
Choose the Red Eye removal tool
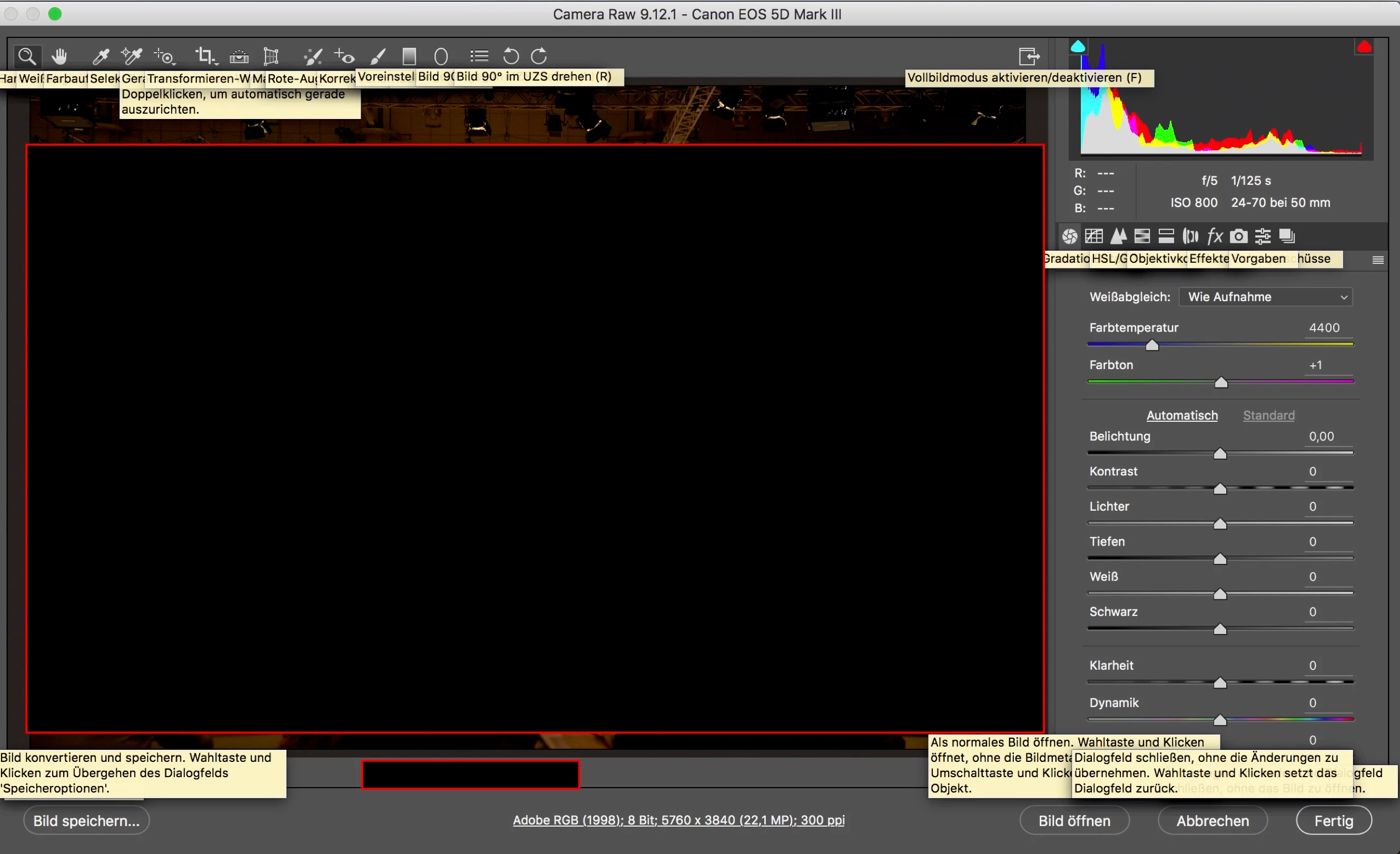coord(344,56)
